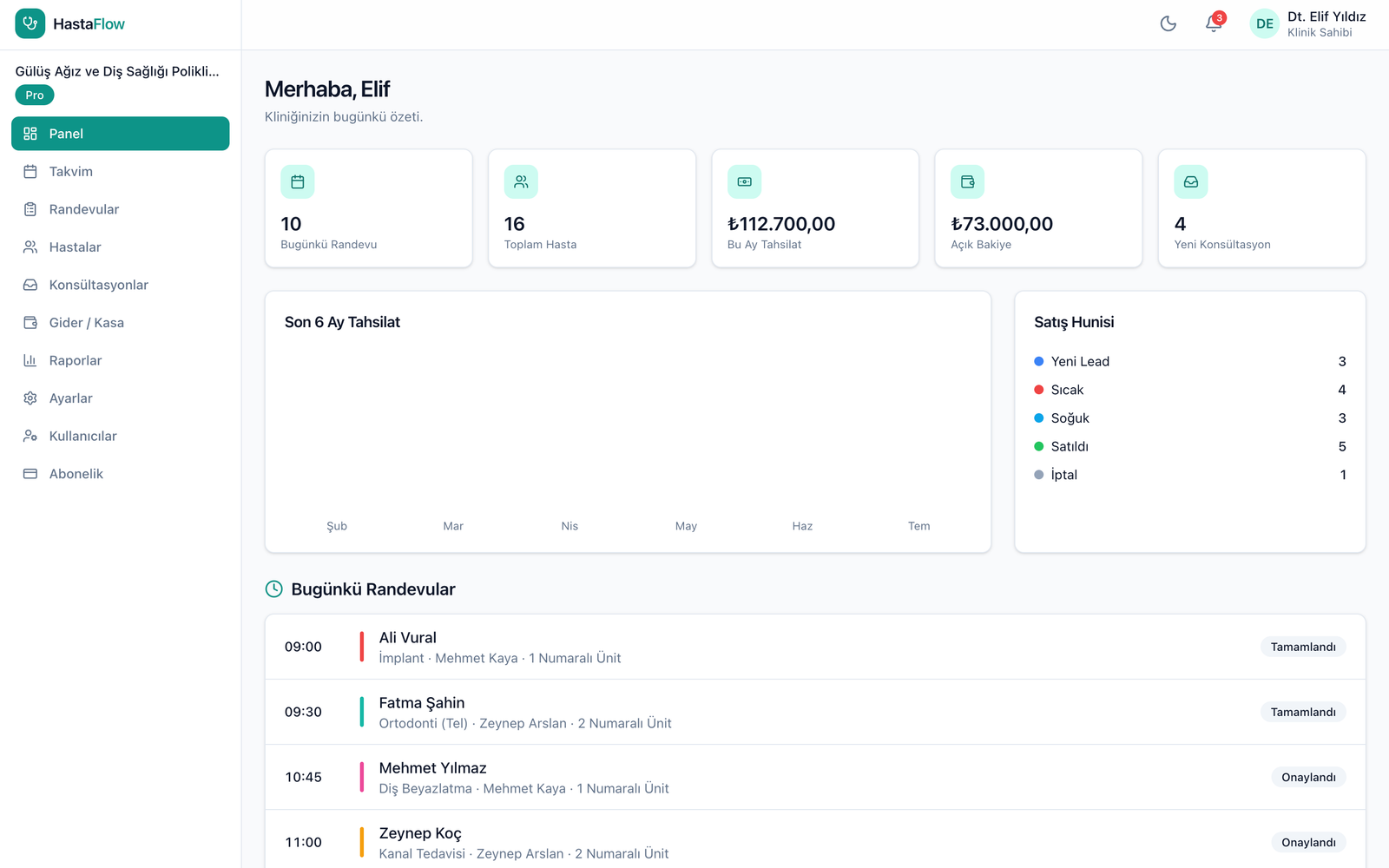Click banknote icon on Bu Ay Tahsilat card

coord(744,181)
